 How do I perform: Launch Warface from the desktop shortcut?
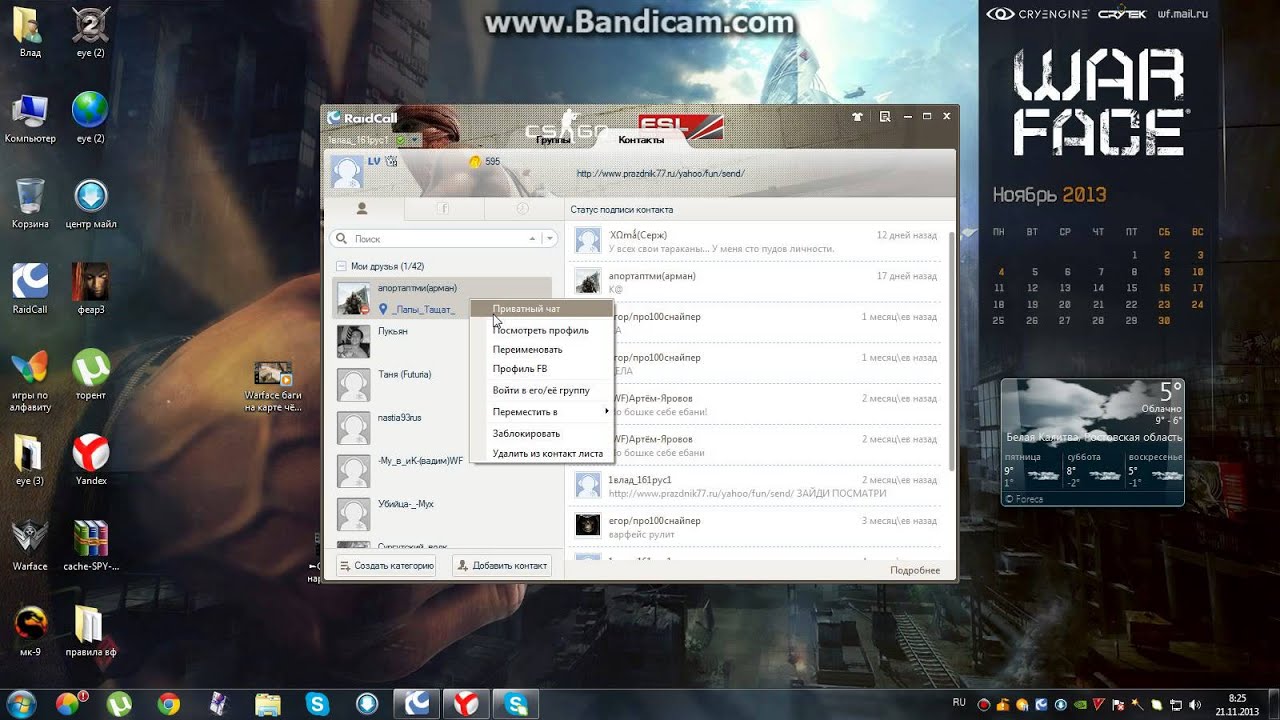click(30, 546)
